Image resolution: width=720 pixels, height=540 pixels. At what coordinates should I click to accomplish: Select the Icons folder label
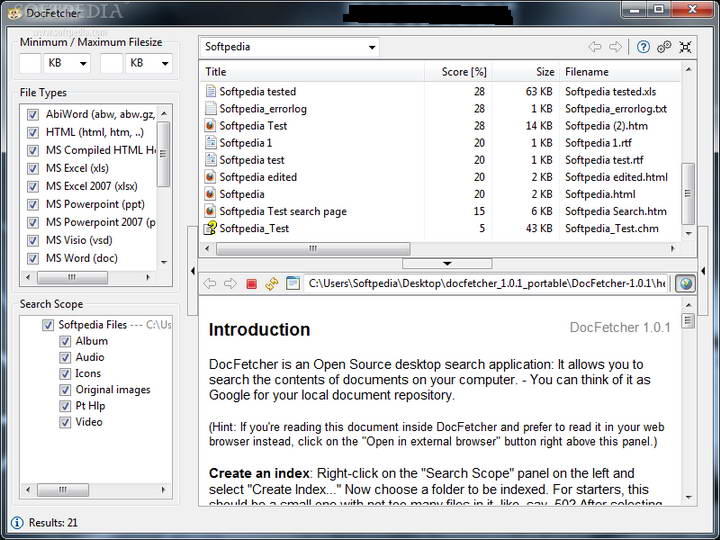tap(88, 373)
